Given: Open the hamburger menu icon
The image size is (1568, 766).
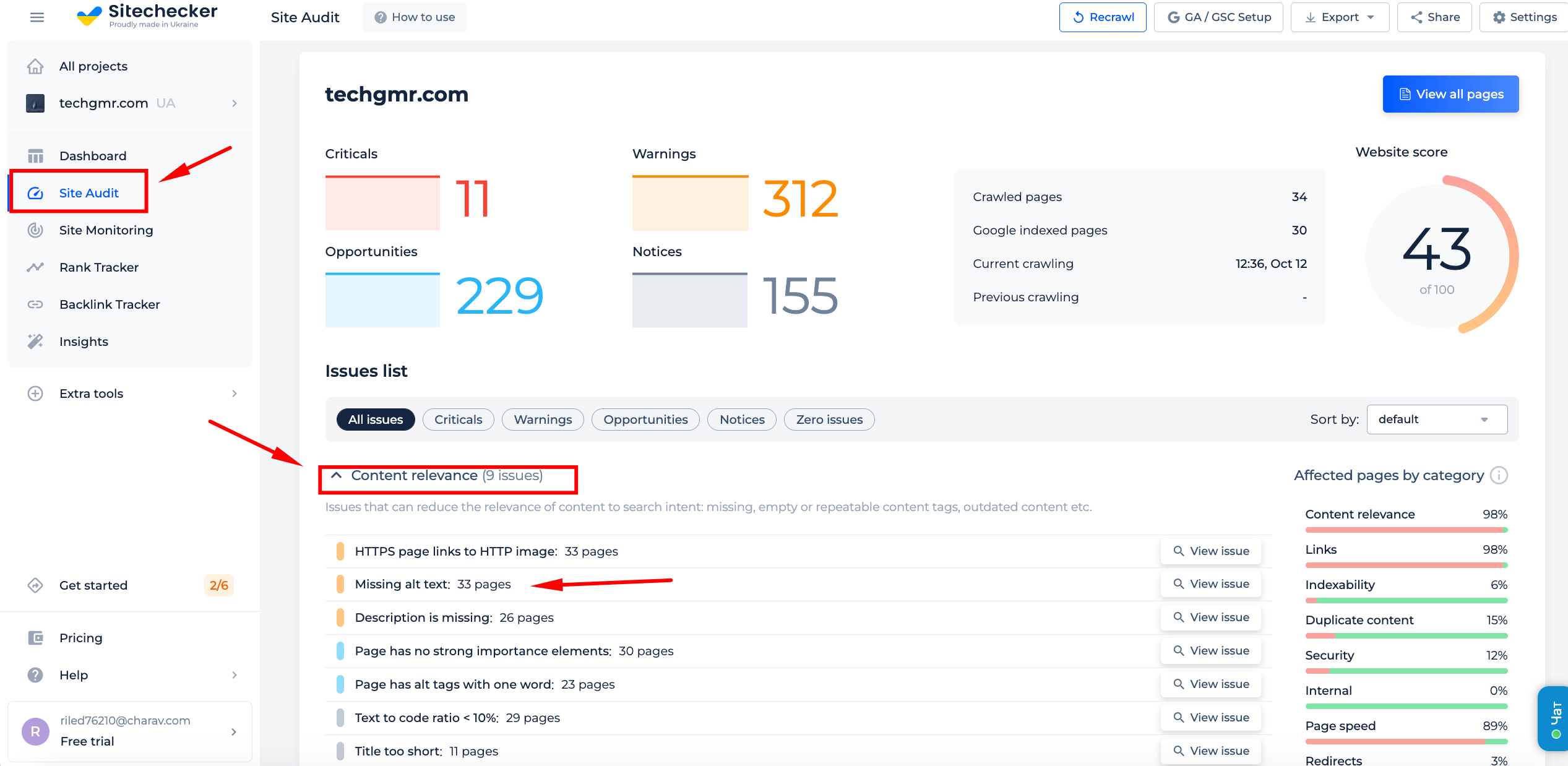Looking at the screenshot, I should point(37,17).
